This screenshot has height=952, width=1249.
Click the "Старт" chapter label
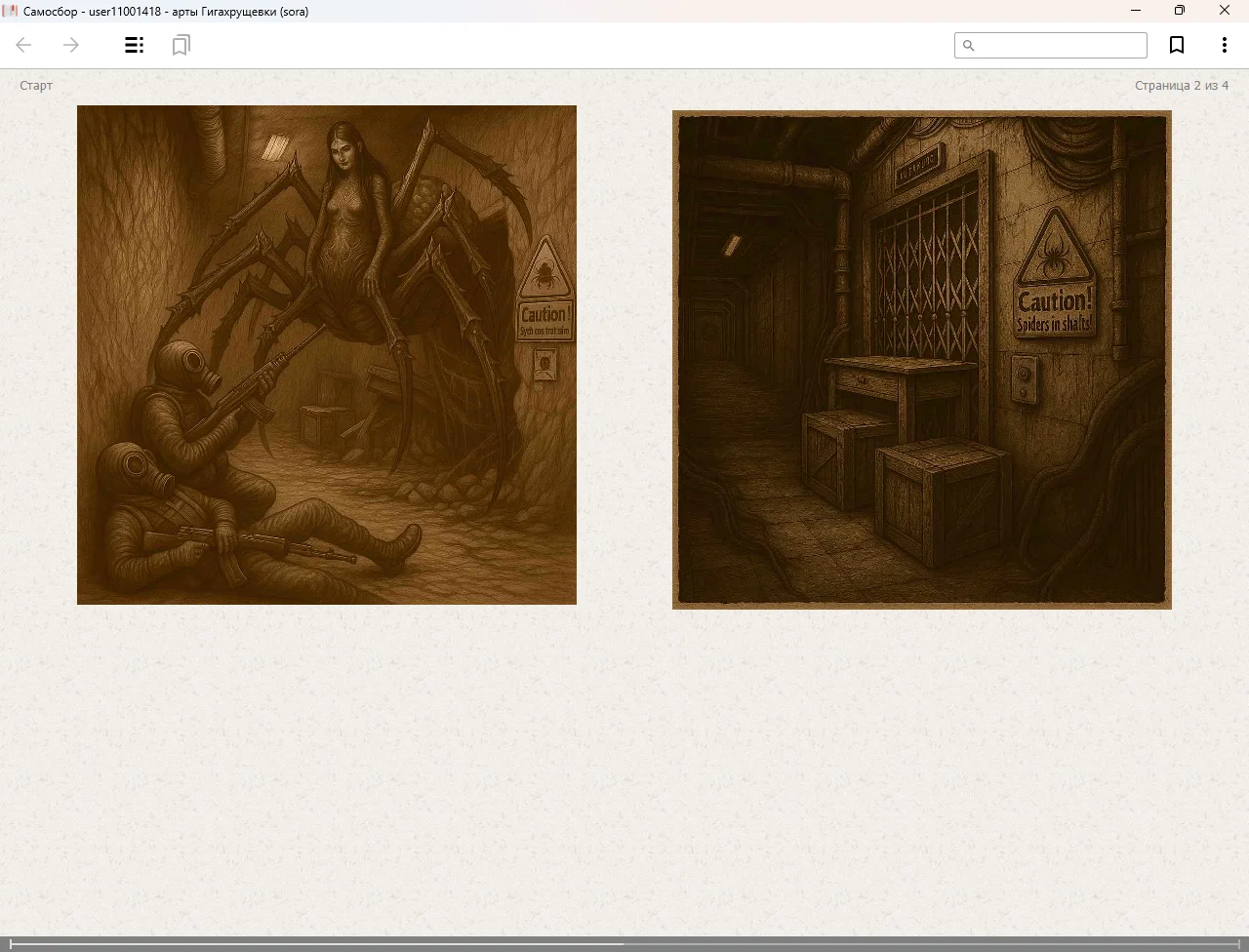[x=36, y=86]
